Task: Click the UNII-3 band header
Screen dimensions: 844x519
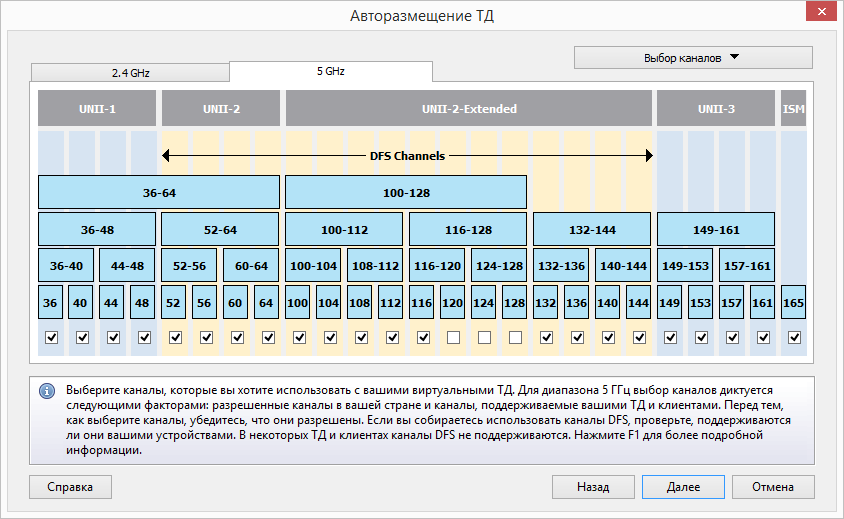Action: [716, 108]
